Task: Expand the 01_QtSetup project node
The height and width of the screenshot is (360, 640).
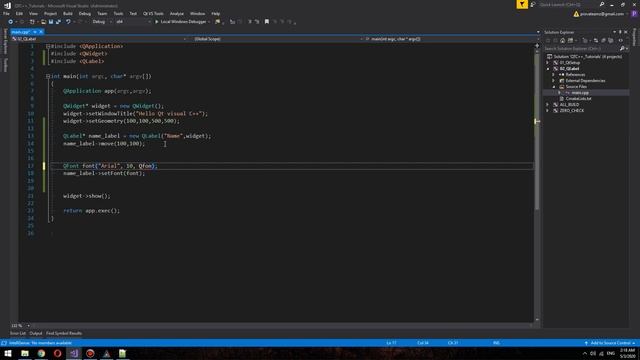Action: (x=548, y=63)
